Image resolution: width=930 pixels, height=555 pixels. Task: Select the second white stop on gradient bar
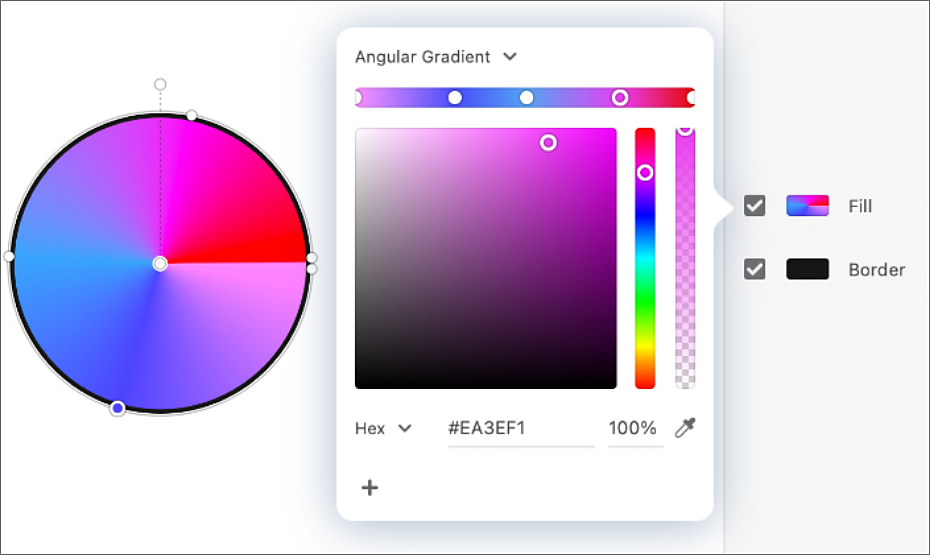pyautogui.click(x=527, y=98)
